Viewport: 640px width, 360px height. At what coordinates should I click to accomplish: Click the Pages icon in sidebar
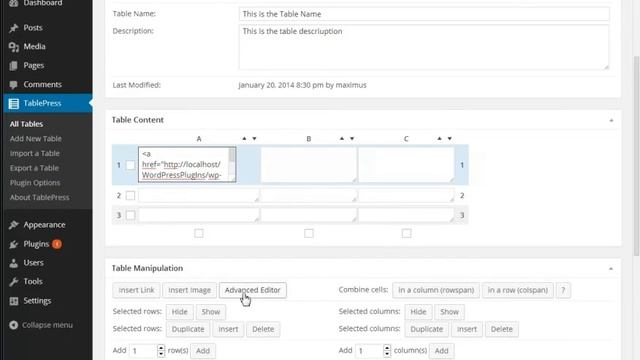tap(13, 65)
